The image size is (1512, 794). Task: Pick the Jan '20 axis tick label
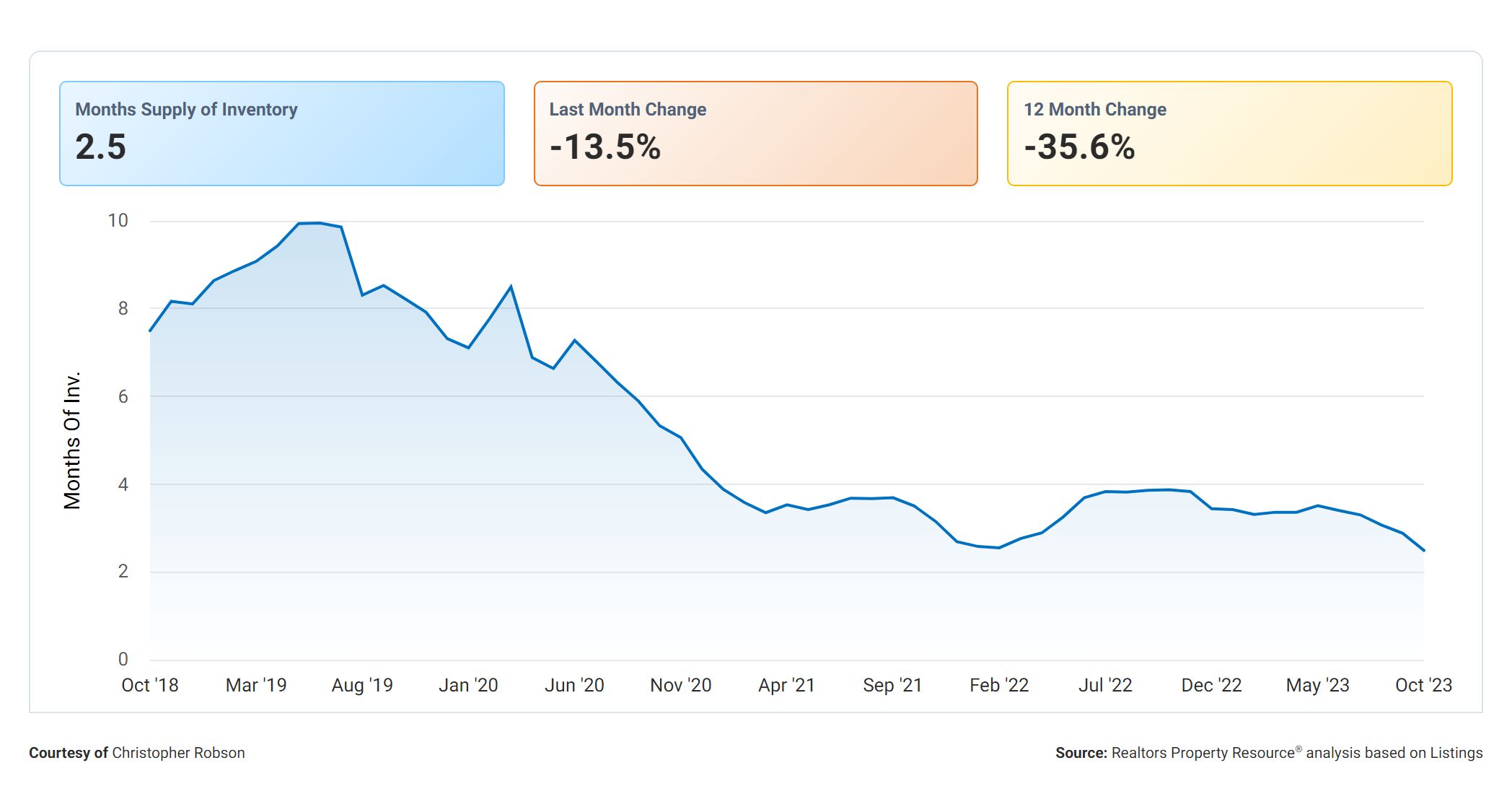pos(468,685)
